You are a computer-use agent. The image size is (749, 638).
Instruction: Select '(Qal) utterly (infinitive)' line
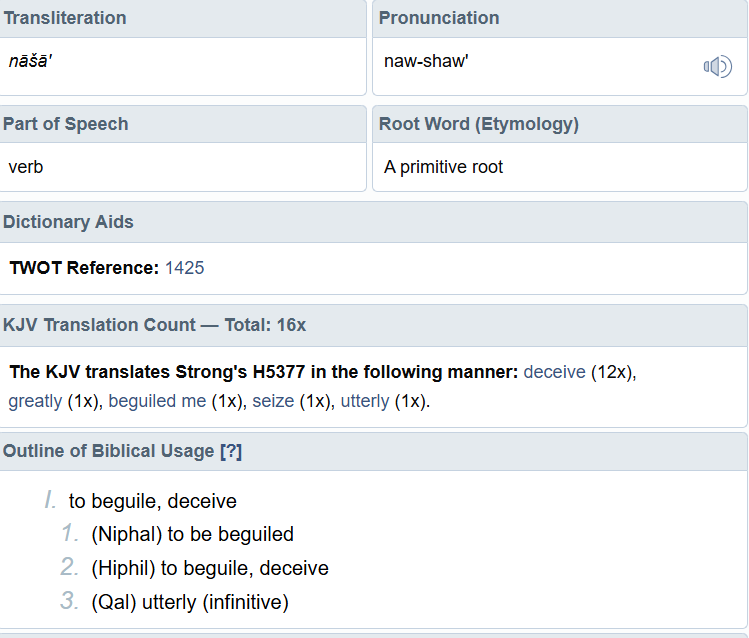click(190, 602)
